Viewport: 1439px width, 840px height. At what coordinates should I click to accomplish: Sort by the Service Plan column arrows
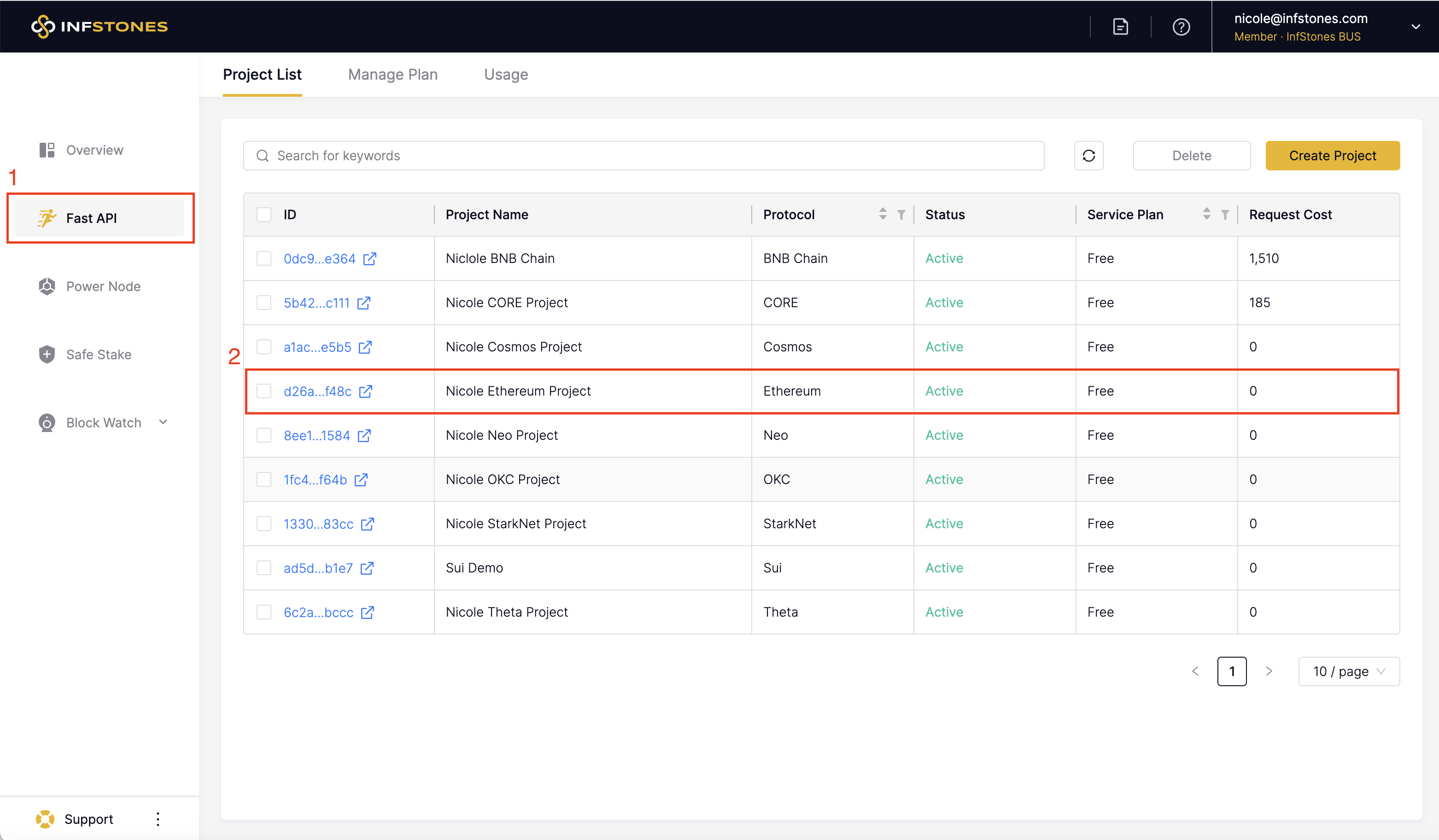[x=1206, y=215]
